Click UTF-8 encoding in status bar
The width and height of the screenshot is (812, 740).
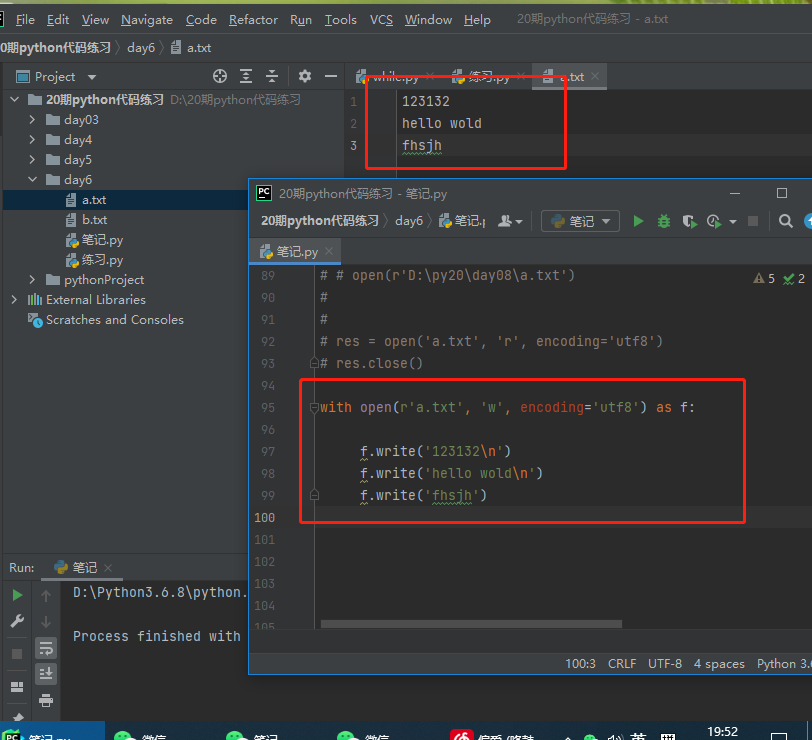[664, 663]
